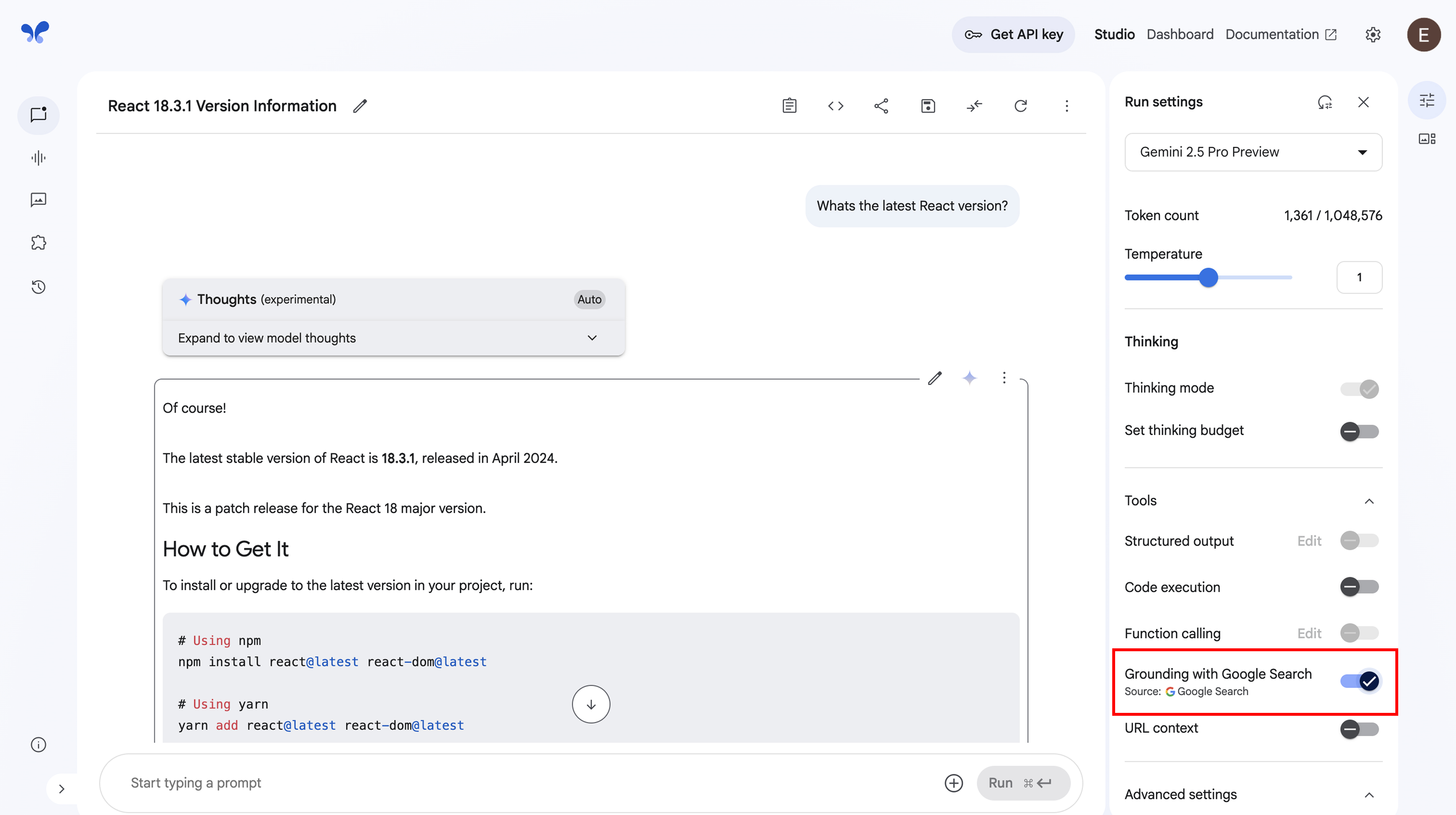Open the Gemini 2.5 Pro Preview model dropdown
Screen dimensions: 1456x815
pyautogui.click(x=1254, y=152)
